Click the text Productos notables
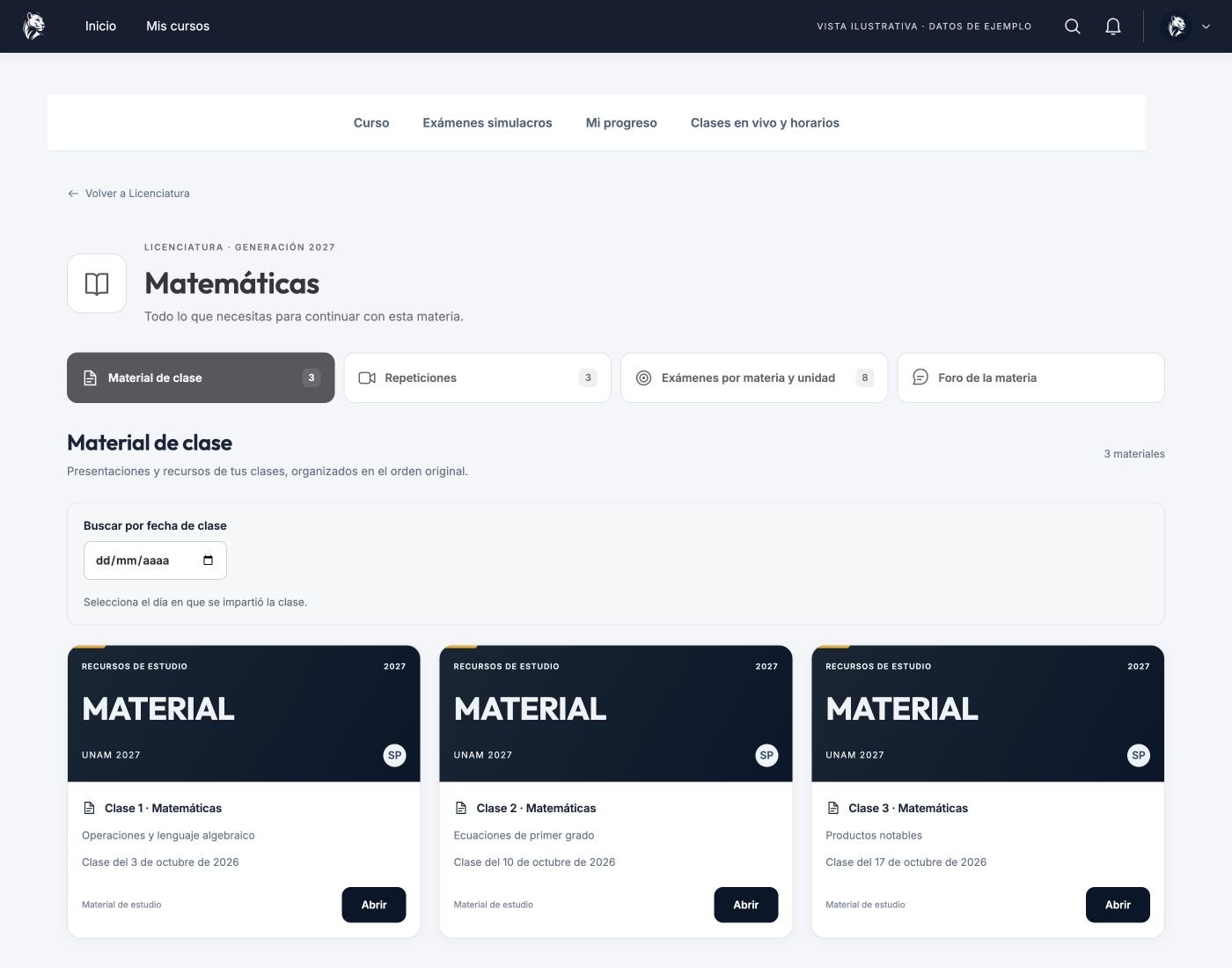Viewport: 1232px width, 968px height. point(874,835)
